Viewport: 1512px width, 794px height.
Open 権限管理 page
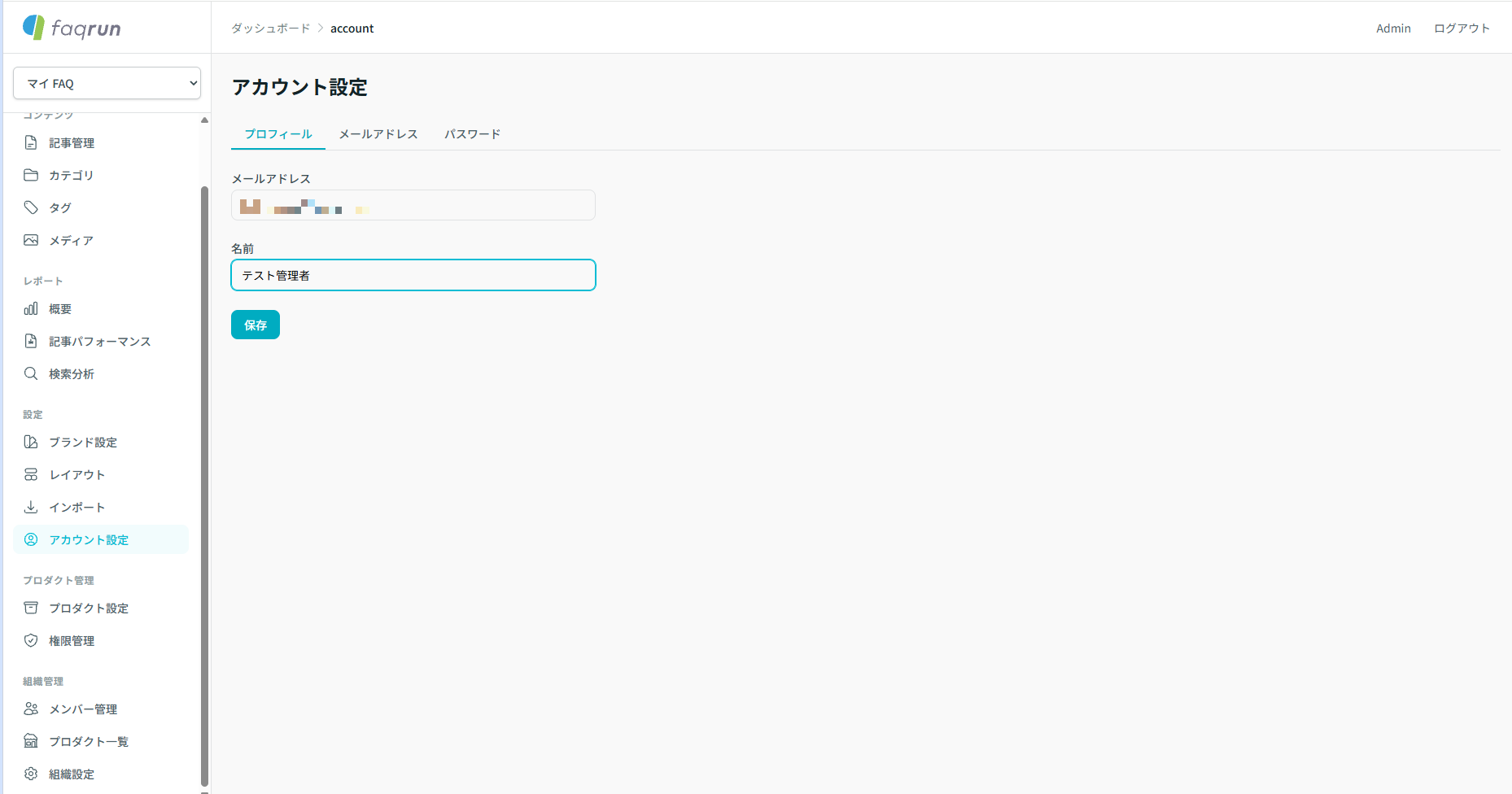101,640
